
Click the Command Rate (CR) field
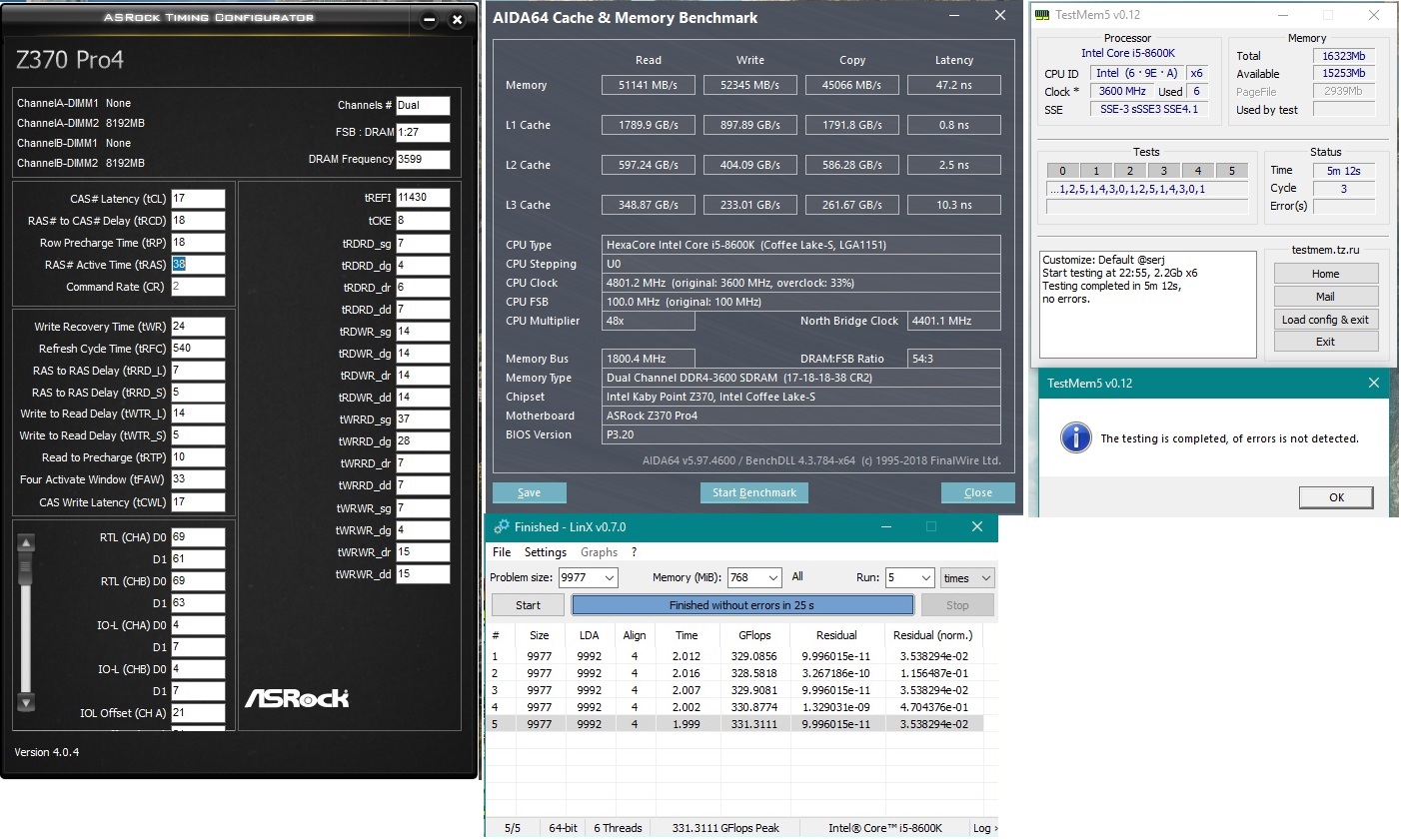[198, 287]
